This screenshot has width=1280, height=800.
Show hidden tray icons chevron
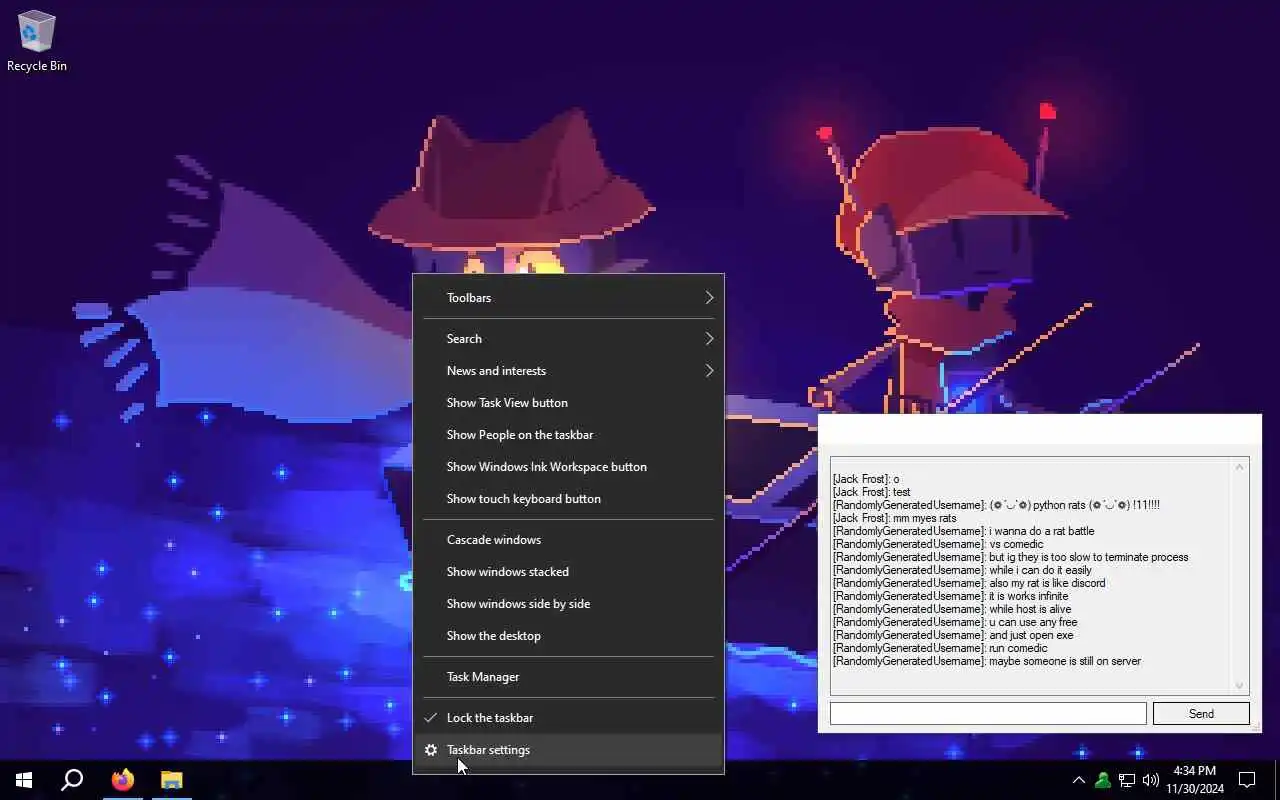[1079, 780]
